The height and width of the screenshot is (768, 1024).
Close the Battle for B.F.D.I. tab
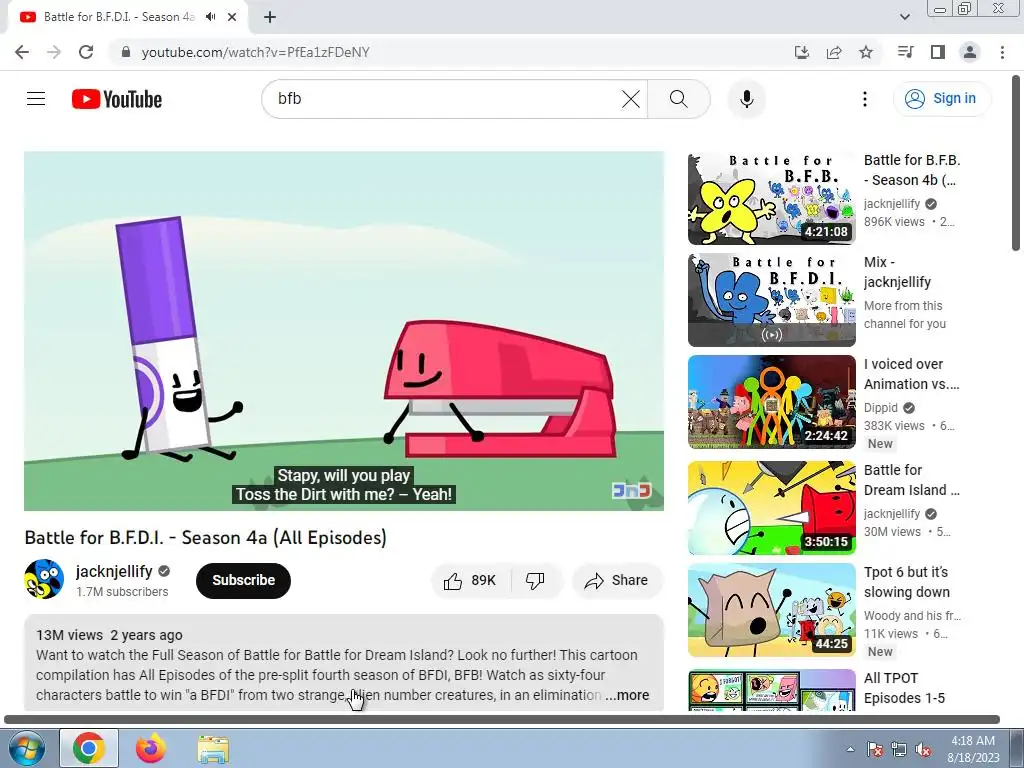pos(232,17)
